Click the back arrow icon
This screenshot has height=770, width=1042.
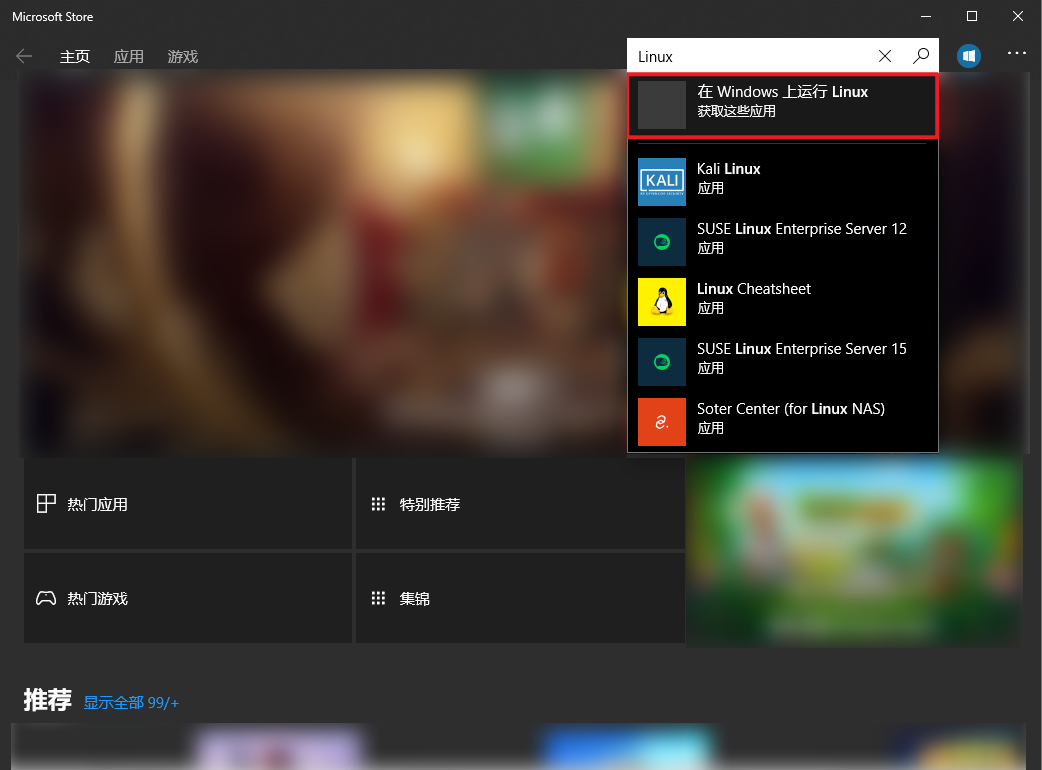coord(24,56)
